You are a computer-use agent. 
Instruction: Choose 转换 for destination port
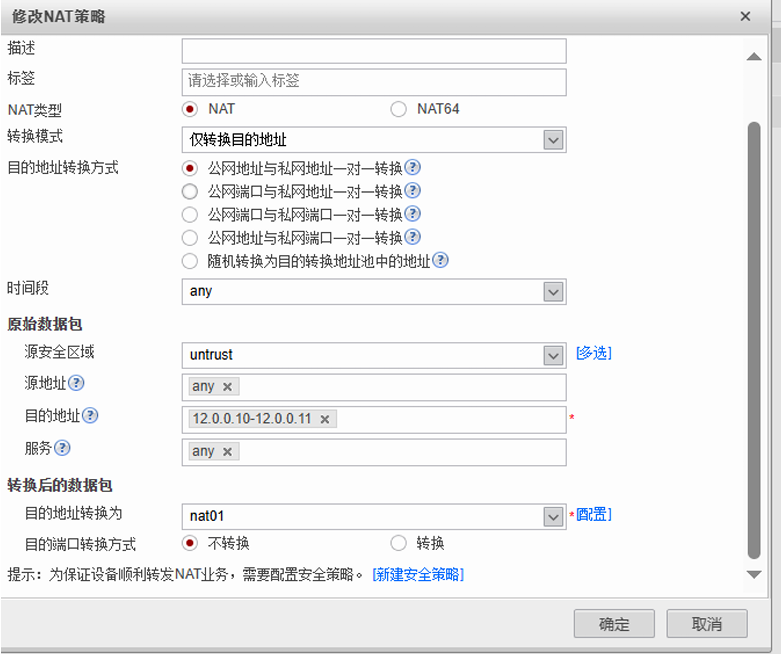[398, 543]
